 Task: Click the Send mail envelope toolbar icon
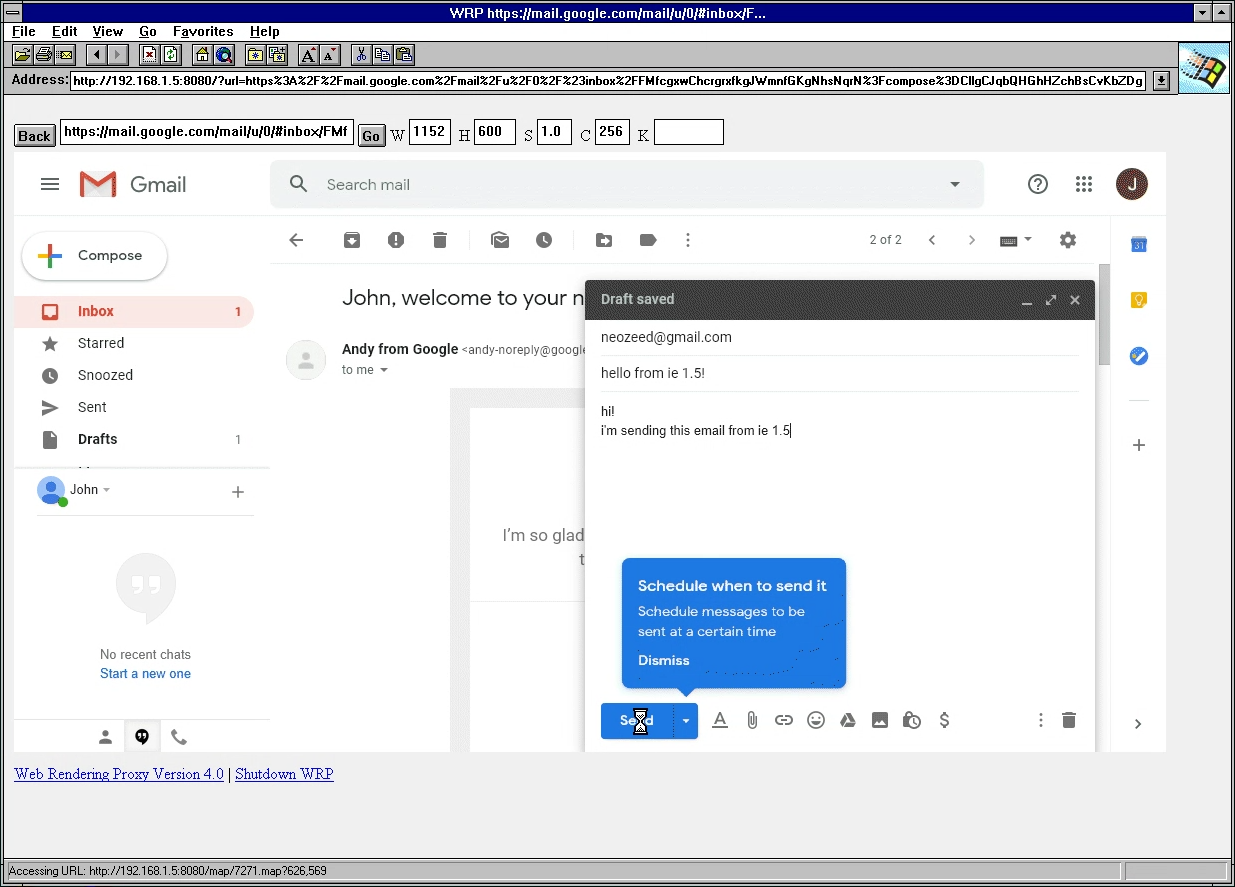click(65, 55)
